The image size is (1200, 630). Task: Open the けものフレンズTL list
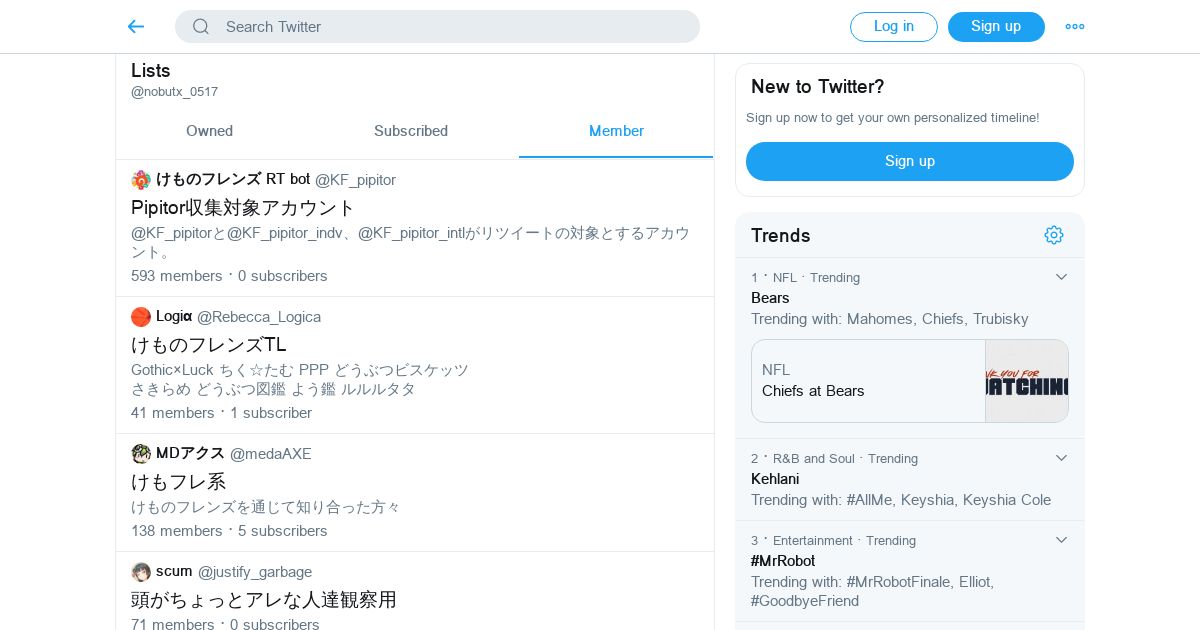point(209,345)
